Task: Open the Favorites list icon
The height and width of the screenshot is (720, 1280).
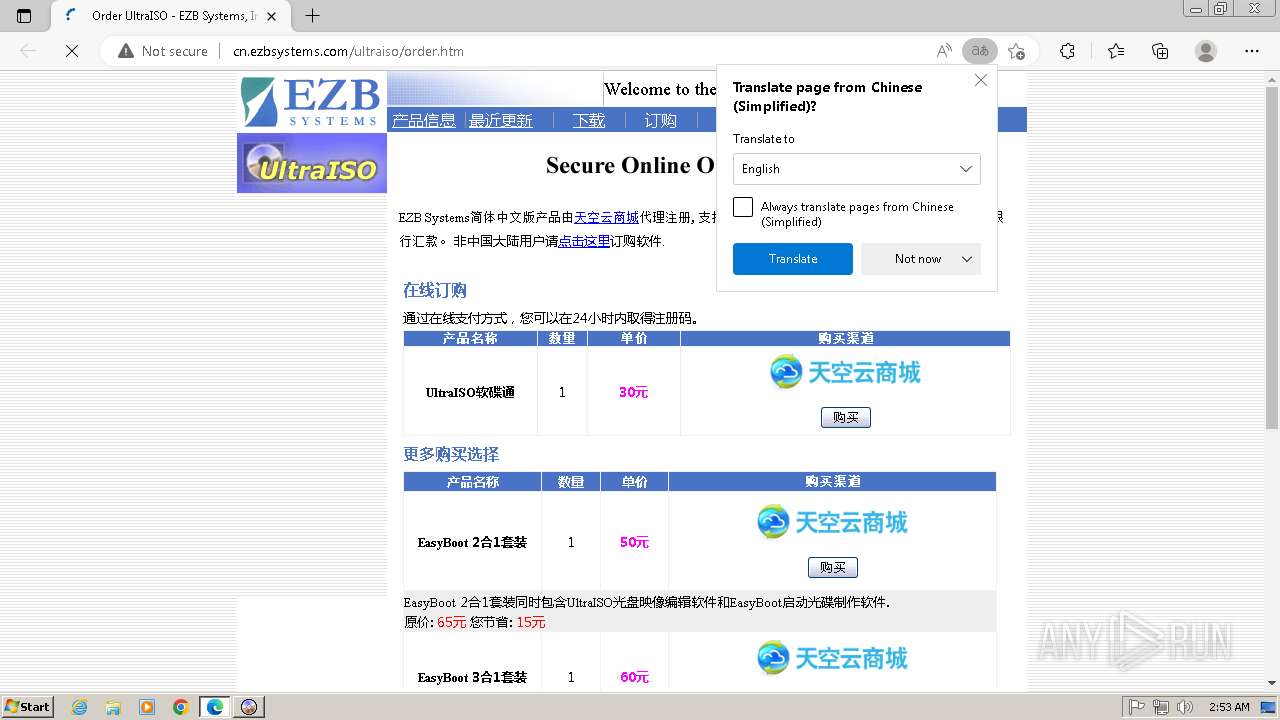Action: [1116, 51]
